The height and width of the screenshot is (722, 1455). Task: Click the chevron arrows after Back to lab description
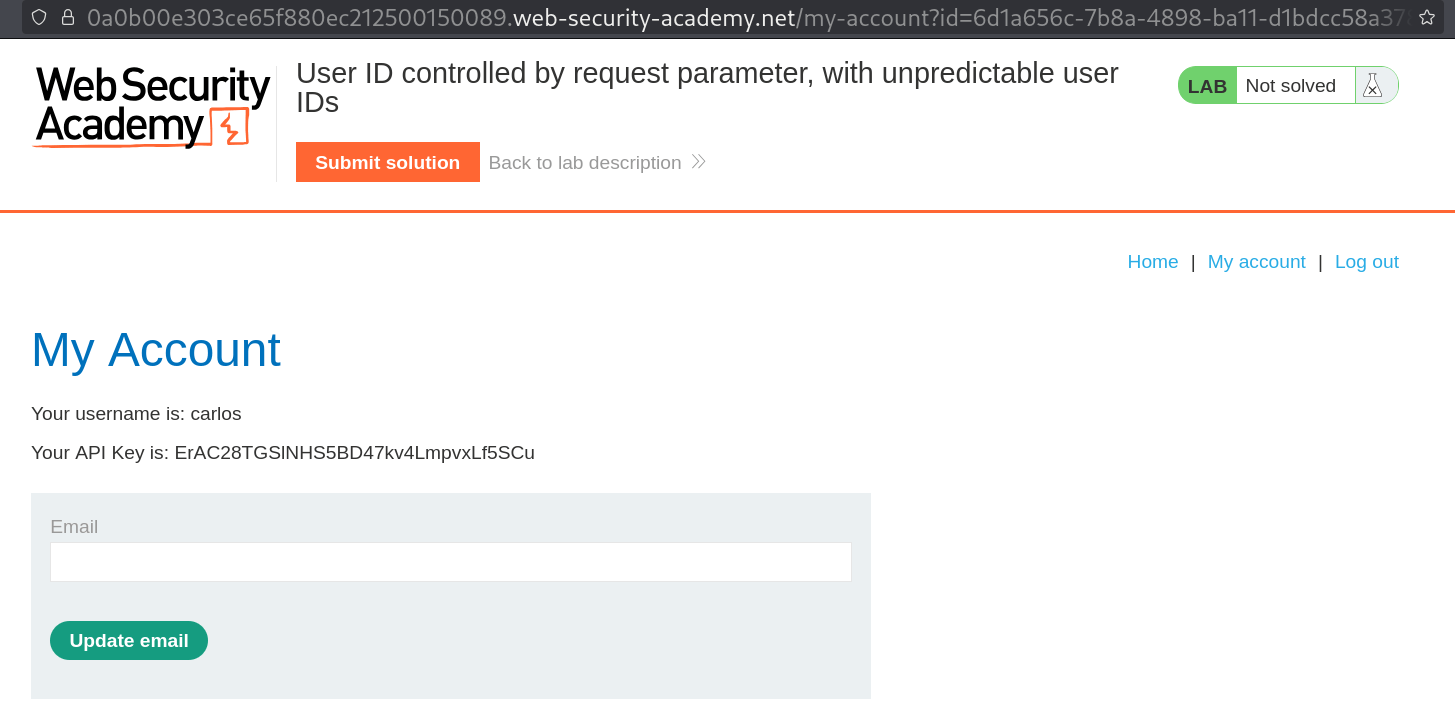[699, 161]
